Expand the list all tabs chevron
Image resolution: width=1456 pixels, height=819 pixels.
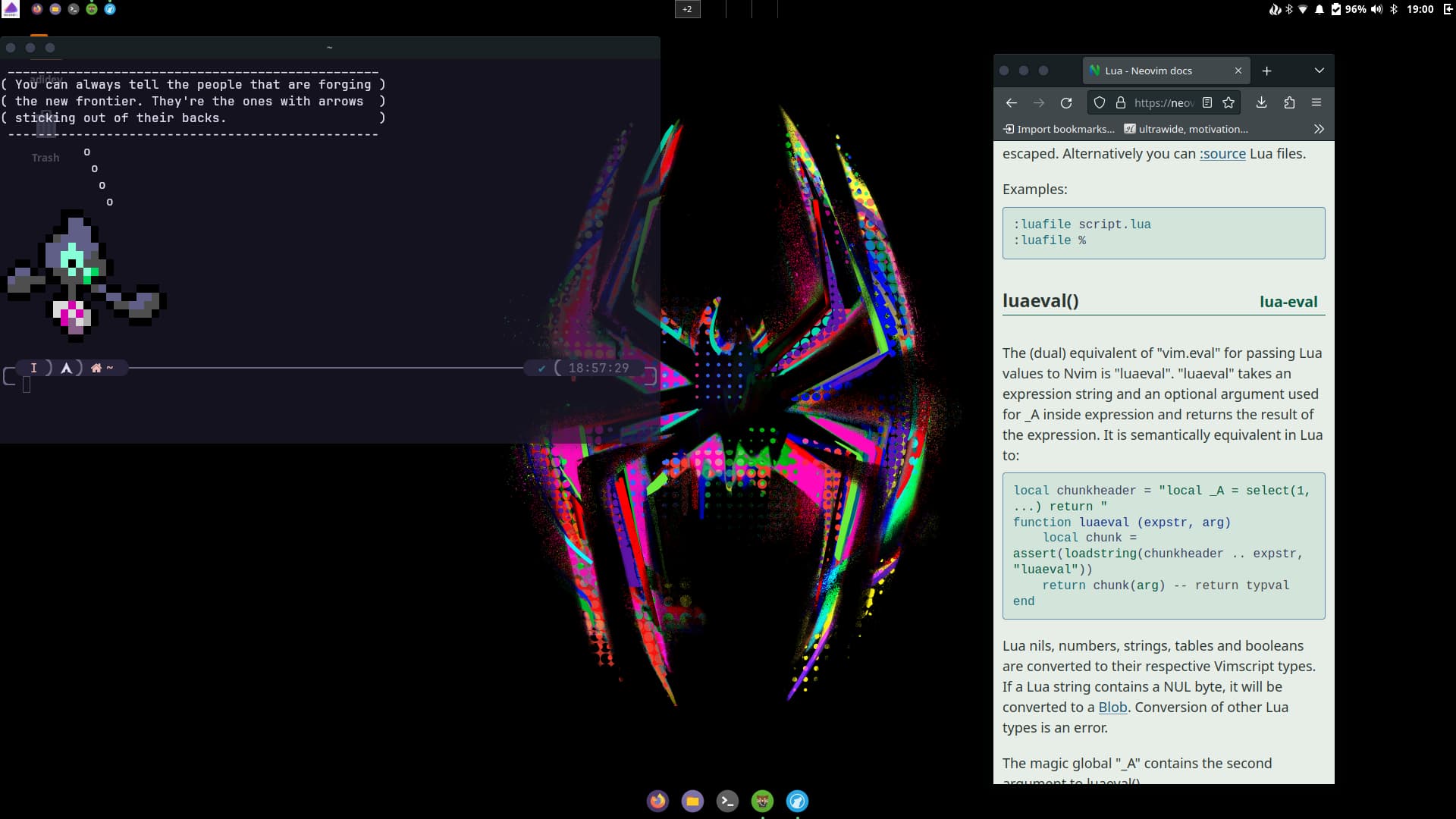[x=1319, y=71]
